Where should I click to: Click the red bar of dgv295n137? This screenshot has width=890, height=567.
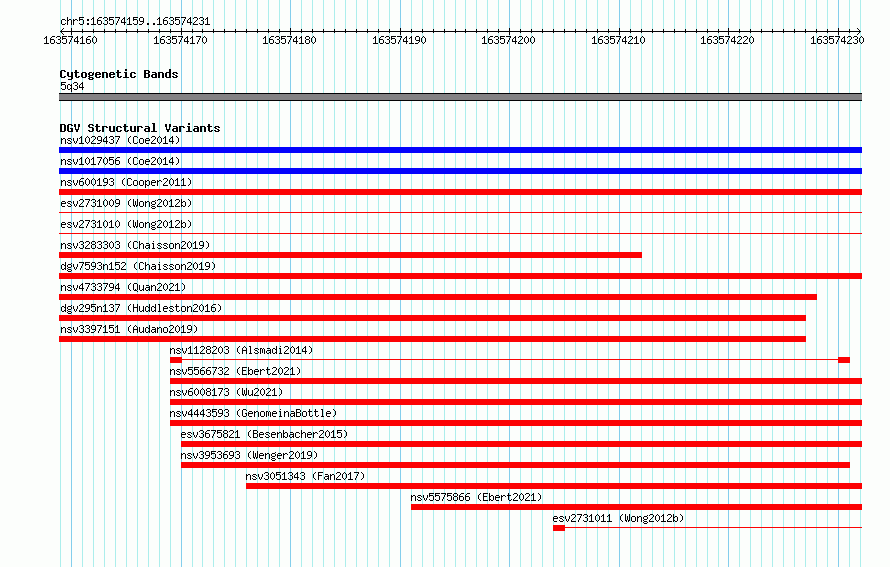coord(433,318)
